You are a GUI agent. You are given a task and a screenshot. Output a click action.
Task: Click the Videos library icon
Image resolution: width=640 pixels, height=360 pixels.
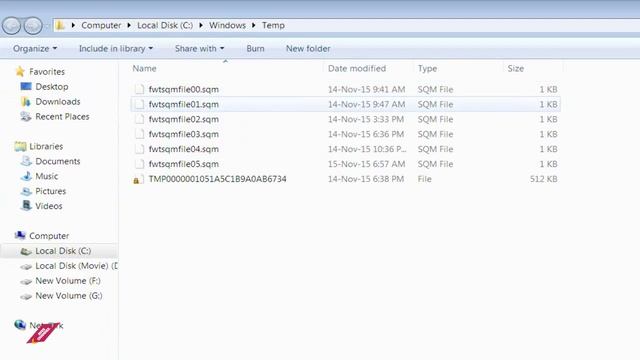(26, 206)
